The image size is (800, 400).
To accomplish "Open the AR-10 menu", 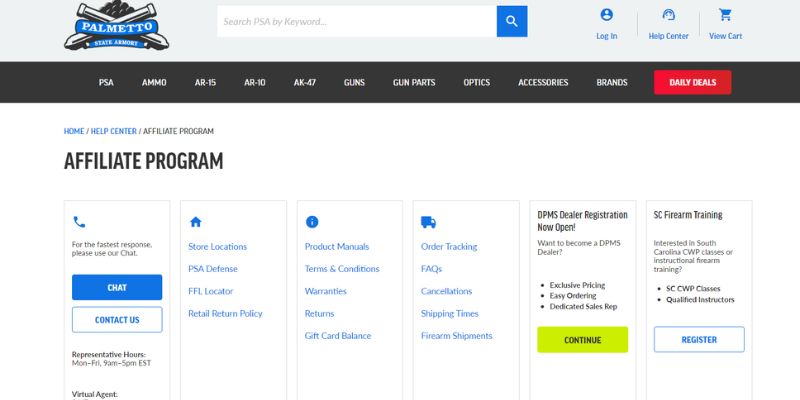I will click(x=255, y=82).
